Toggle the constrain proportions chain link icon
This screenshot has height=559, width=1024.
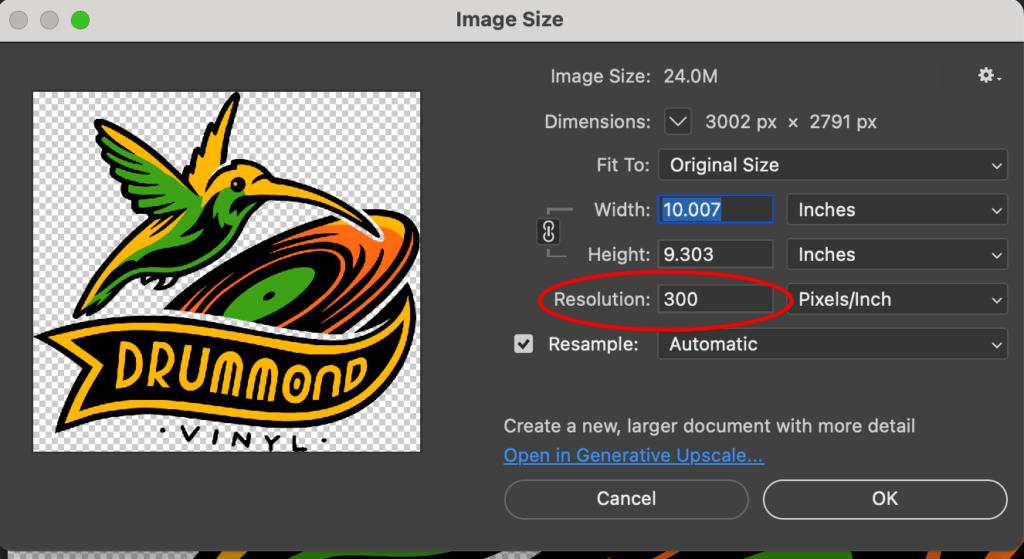(x=549, y=232)
